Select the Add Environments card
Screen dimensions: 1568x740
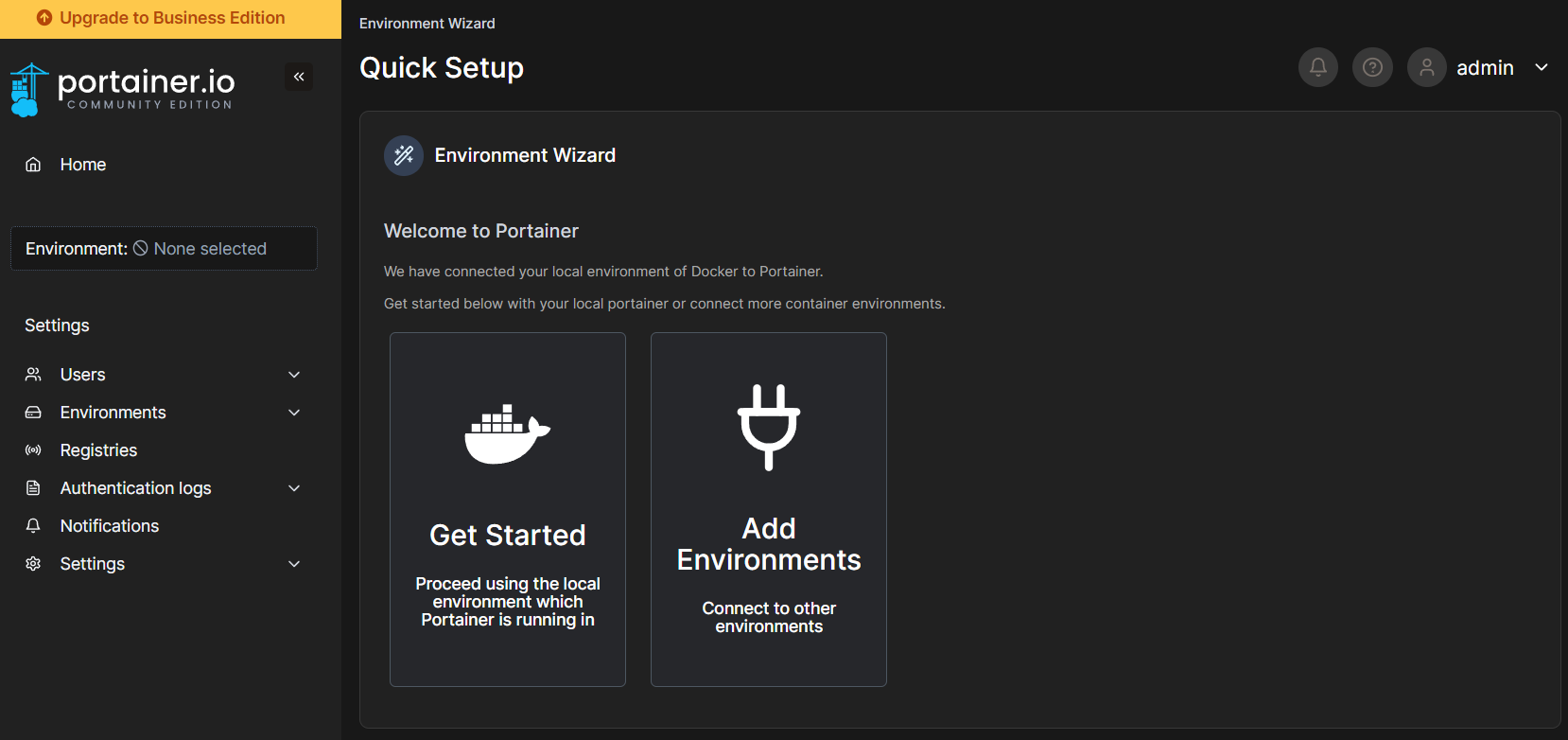click(x=769, y=509)
